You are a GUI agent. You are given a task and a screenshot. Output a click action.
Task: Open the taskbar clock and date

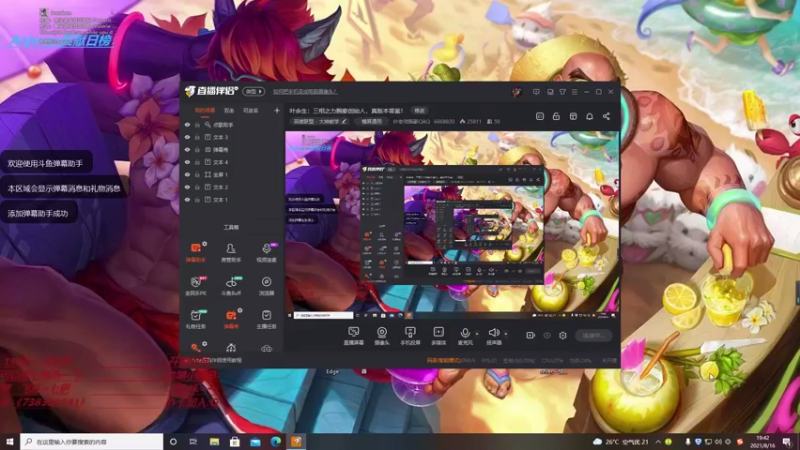(762, 442)
